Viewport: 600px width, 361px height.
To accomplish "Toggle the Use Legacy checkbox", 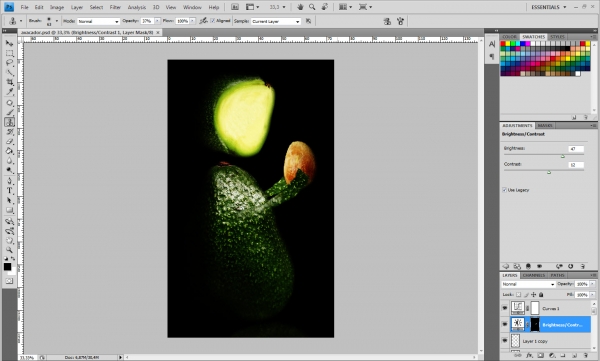I will point(504,190).
